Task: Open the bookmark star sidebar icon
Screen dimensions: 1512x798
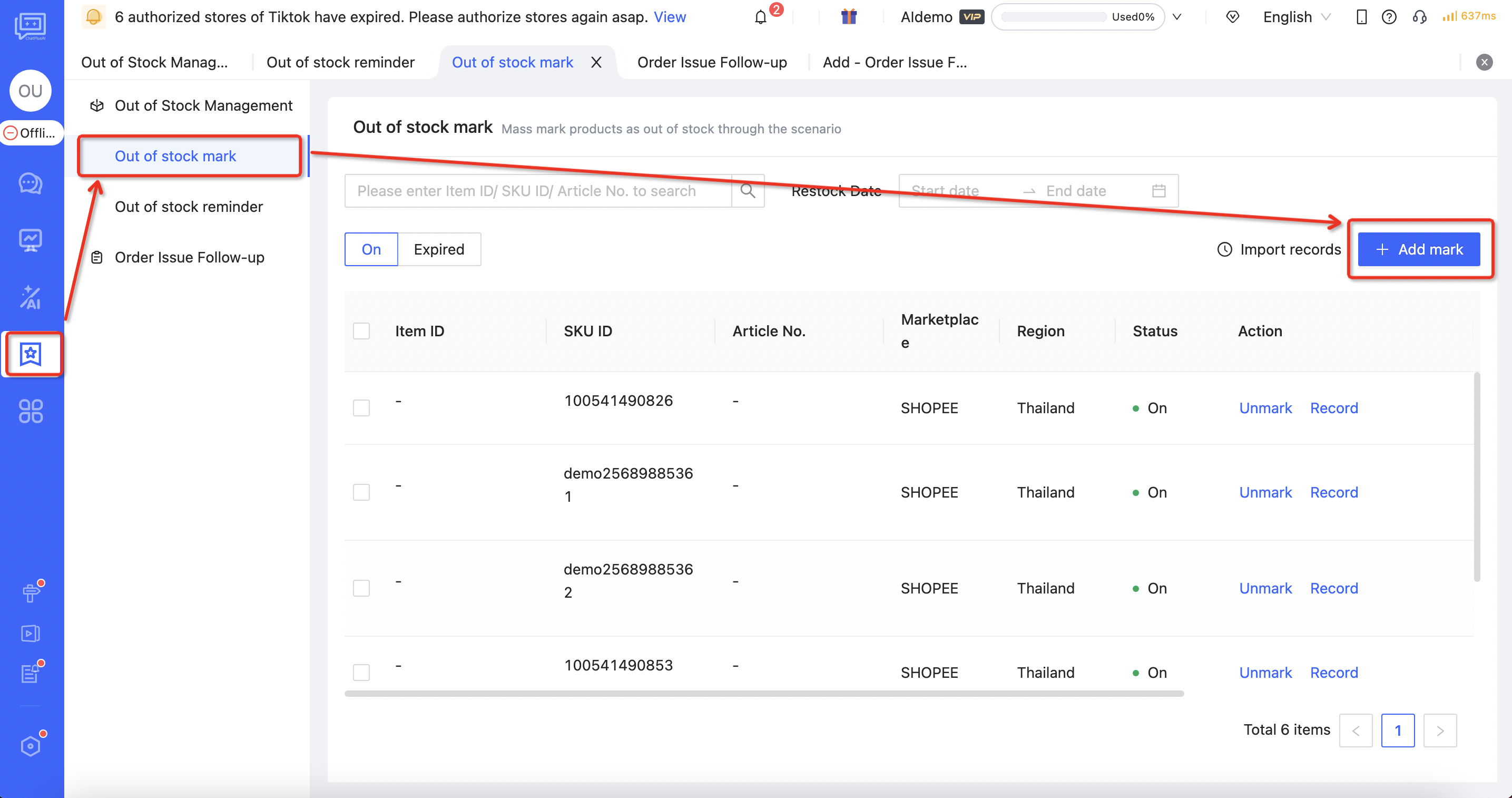Action: 31,354
